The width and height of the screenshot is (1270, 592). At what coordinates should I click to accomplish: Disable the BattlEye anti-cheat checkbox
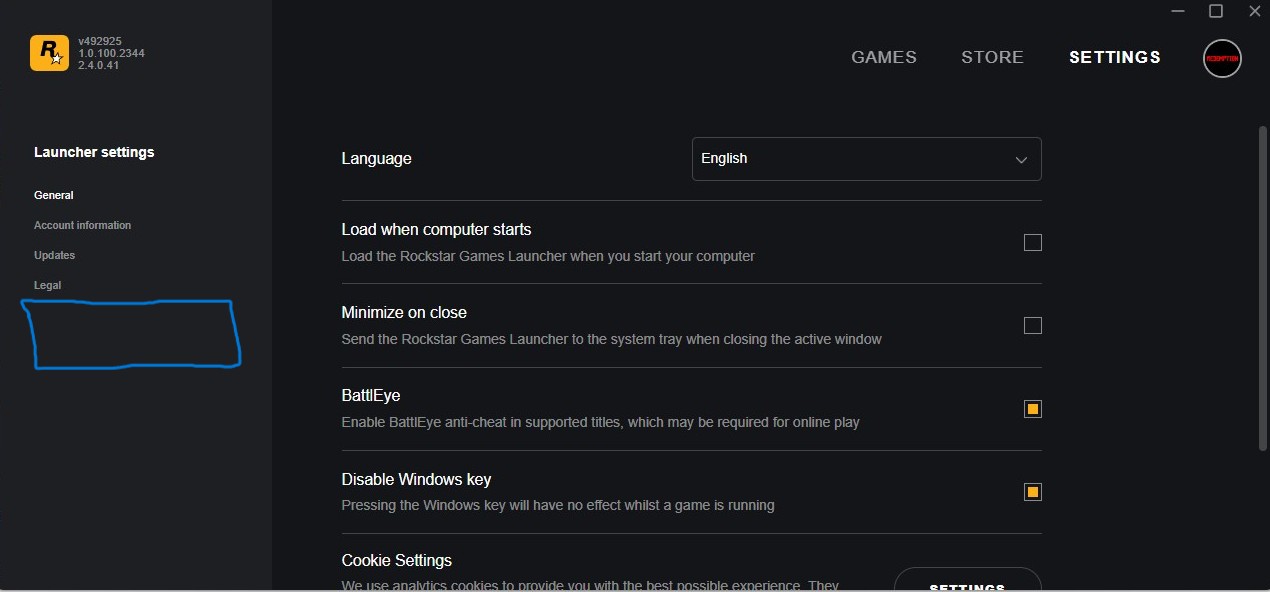[x=1033, y=409]
